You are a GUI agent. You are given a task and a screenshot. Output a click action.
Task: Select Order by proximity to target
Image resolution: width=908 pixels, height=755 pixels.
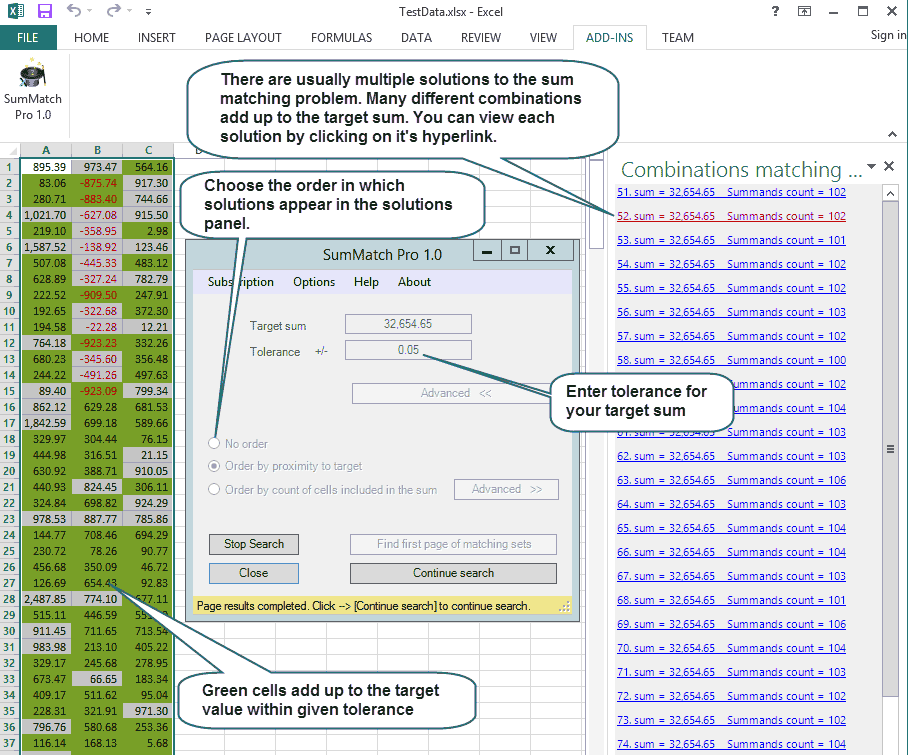(x=214, y=466)
